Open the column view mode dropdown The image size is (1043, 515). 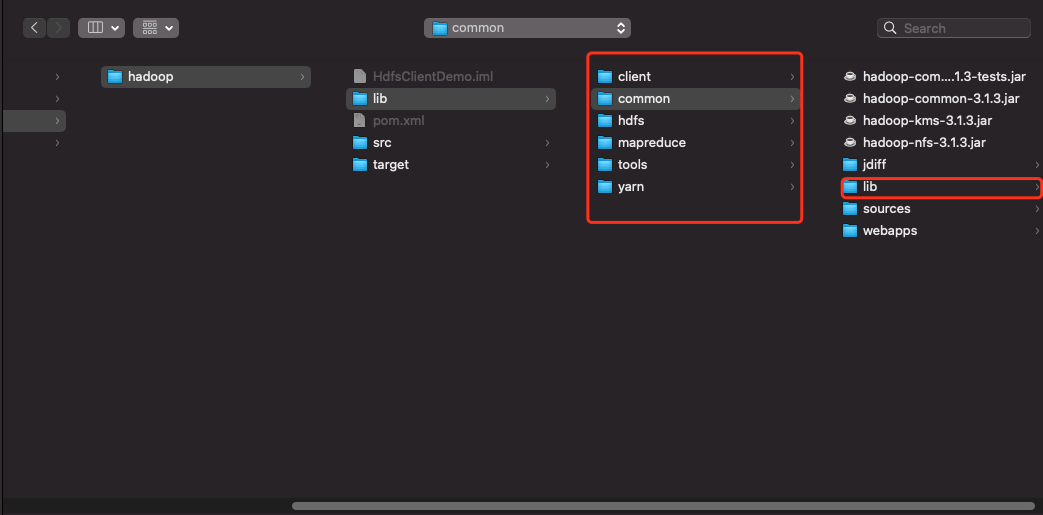coord(102,28)
